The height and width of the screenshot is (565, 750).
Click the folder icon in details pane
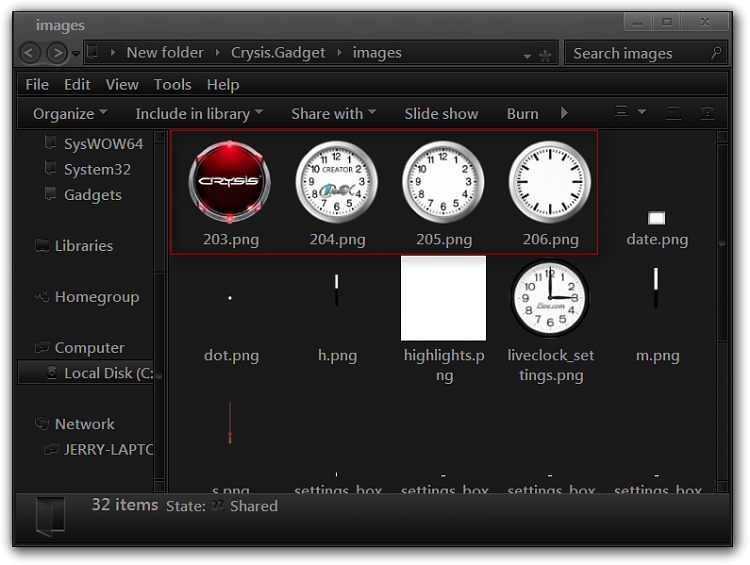pos(50,517)
